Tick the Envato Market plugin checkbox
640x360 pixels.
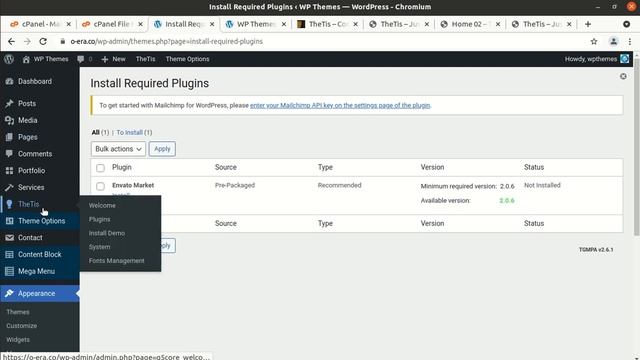coord(100,187)
